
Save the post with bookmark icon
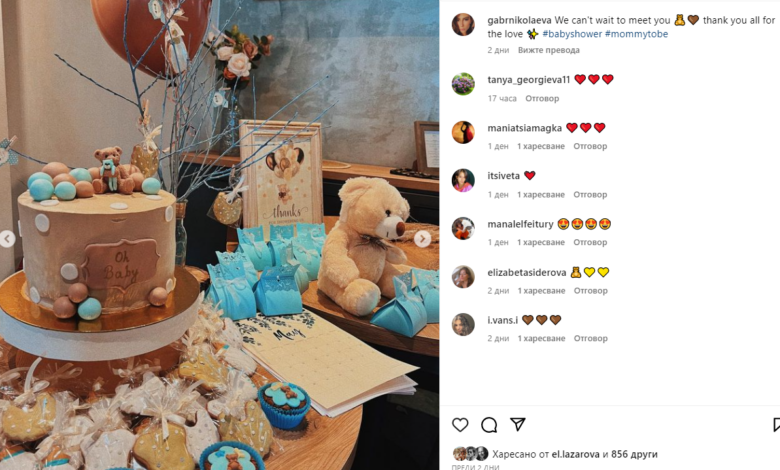[776, 425]
